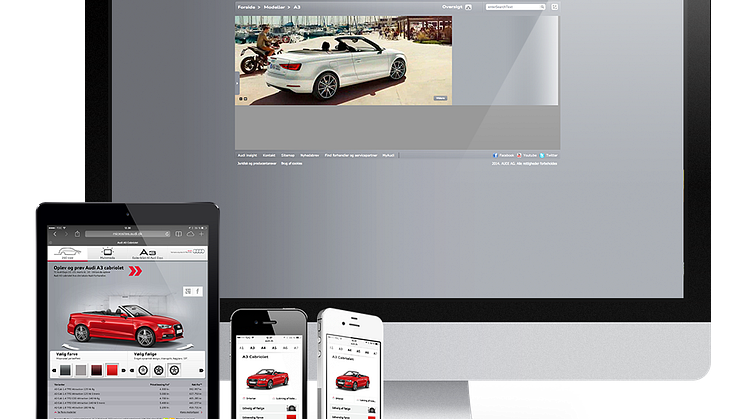Tap the Safari back arrow on tablet
The width and height of the screenshot is (746, 419).
(x=55, y=233)
